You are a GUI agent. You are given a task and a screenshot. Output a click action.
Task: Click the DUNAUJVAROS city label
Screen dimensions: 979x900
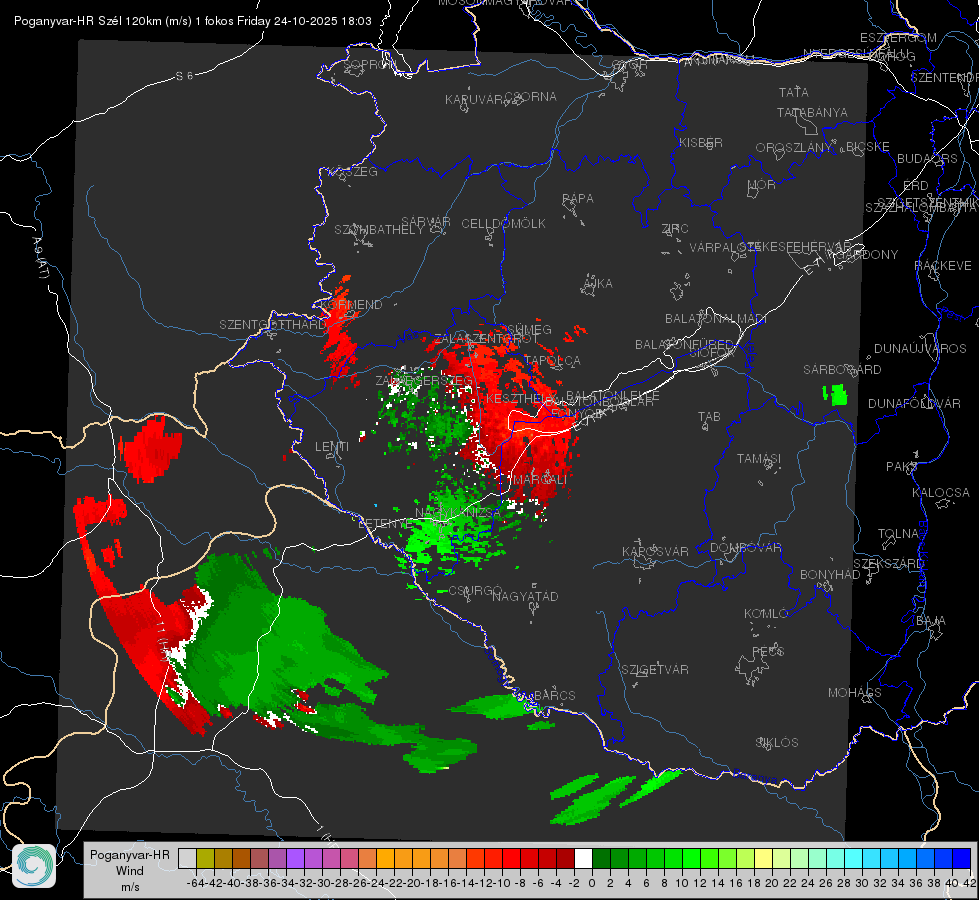point(920,349)
